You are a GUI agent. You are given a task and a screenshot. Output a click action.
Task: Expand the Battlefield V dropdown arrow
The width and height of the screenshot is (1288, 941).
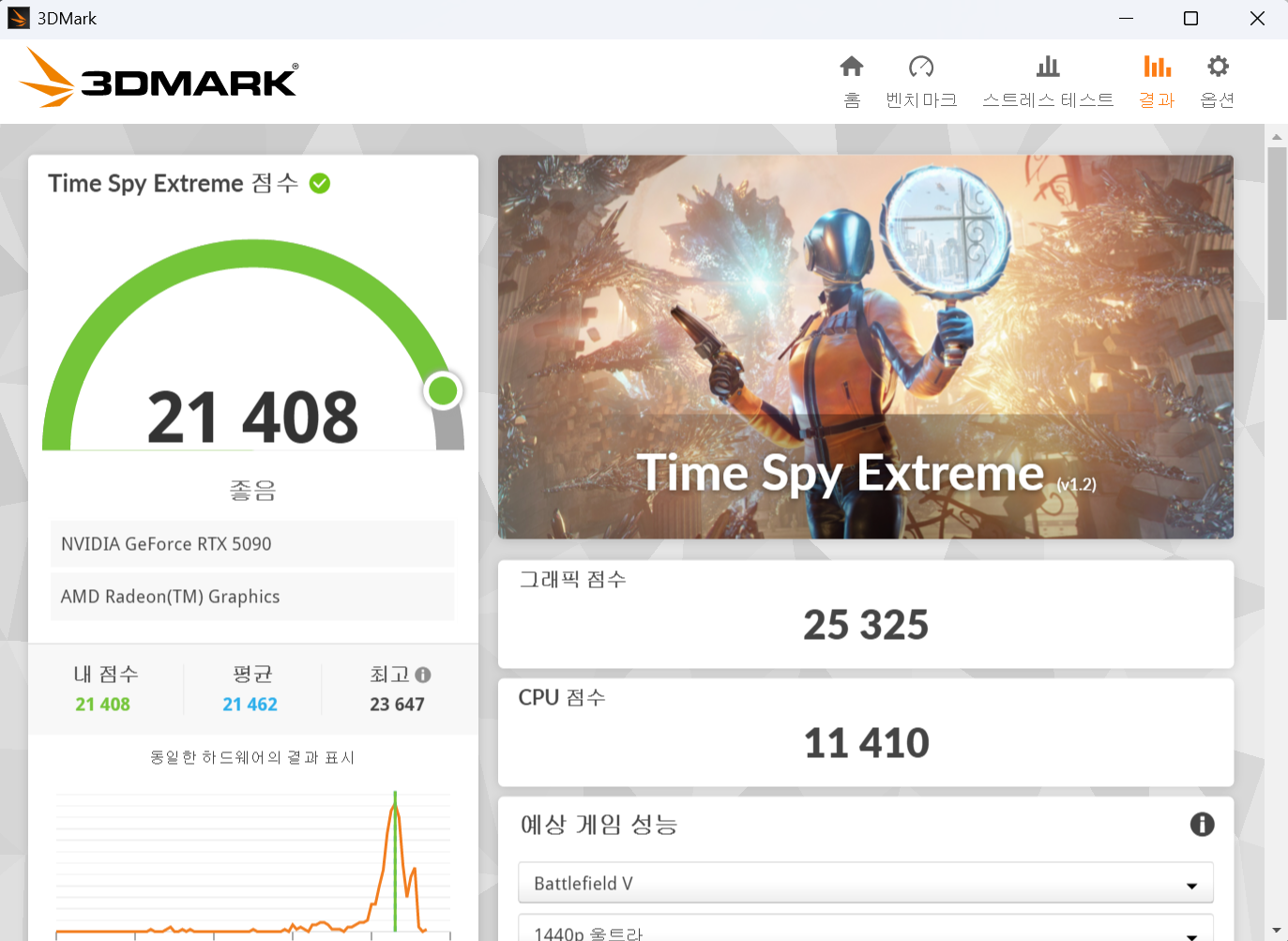pyautogui.click(x=1191, y=883)
